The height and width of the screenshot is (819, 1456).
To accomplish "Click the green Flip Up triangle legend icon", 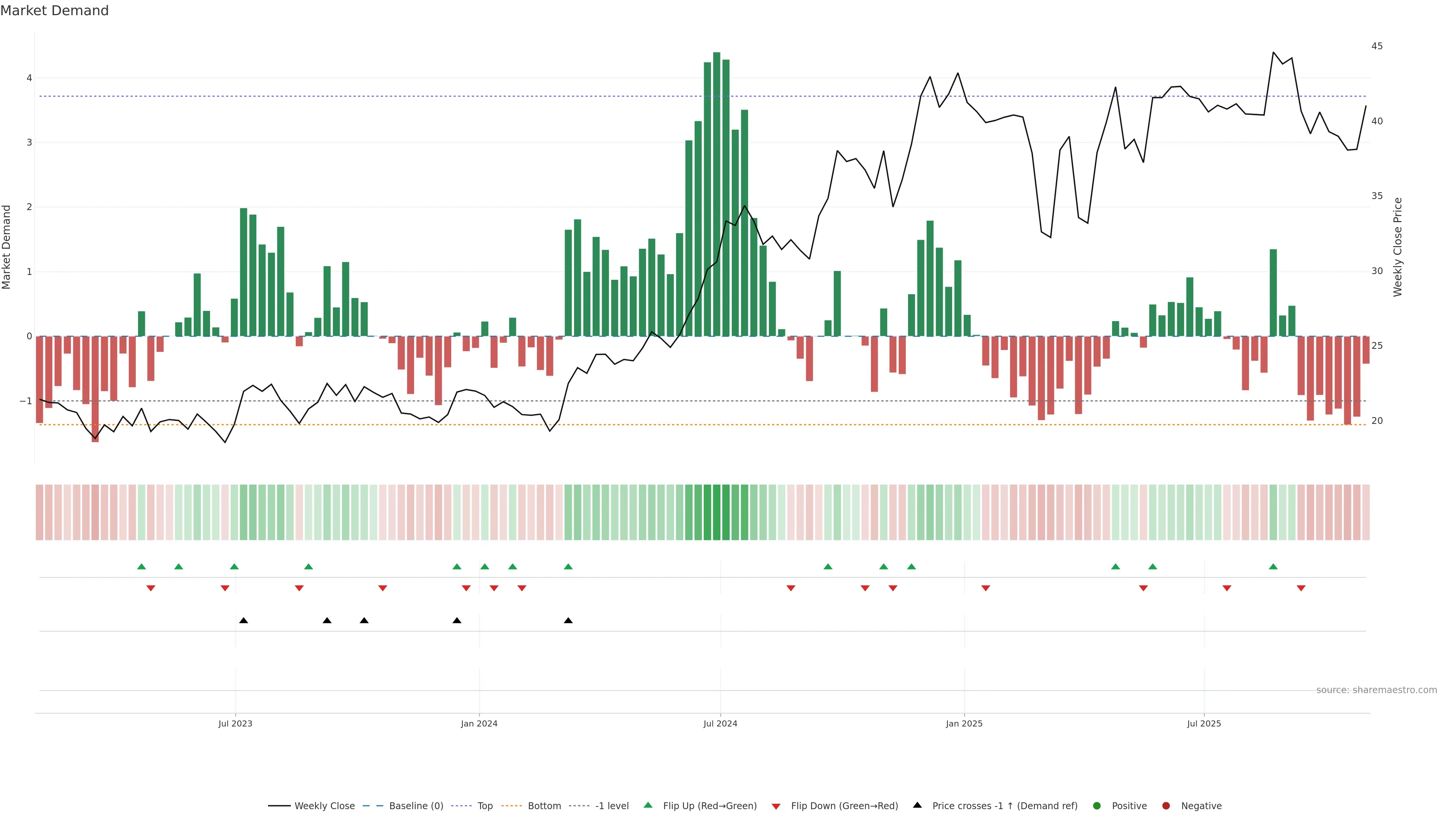I will 648,805.
